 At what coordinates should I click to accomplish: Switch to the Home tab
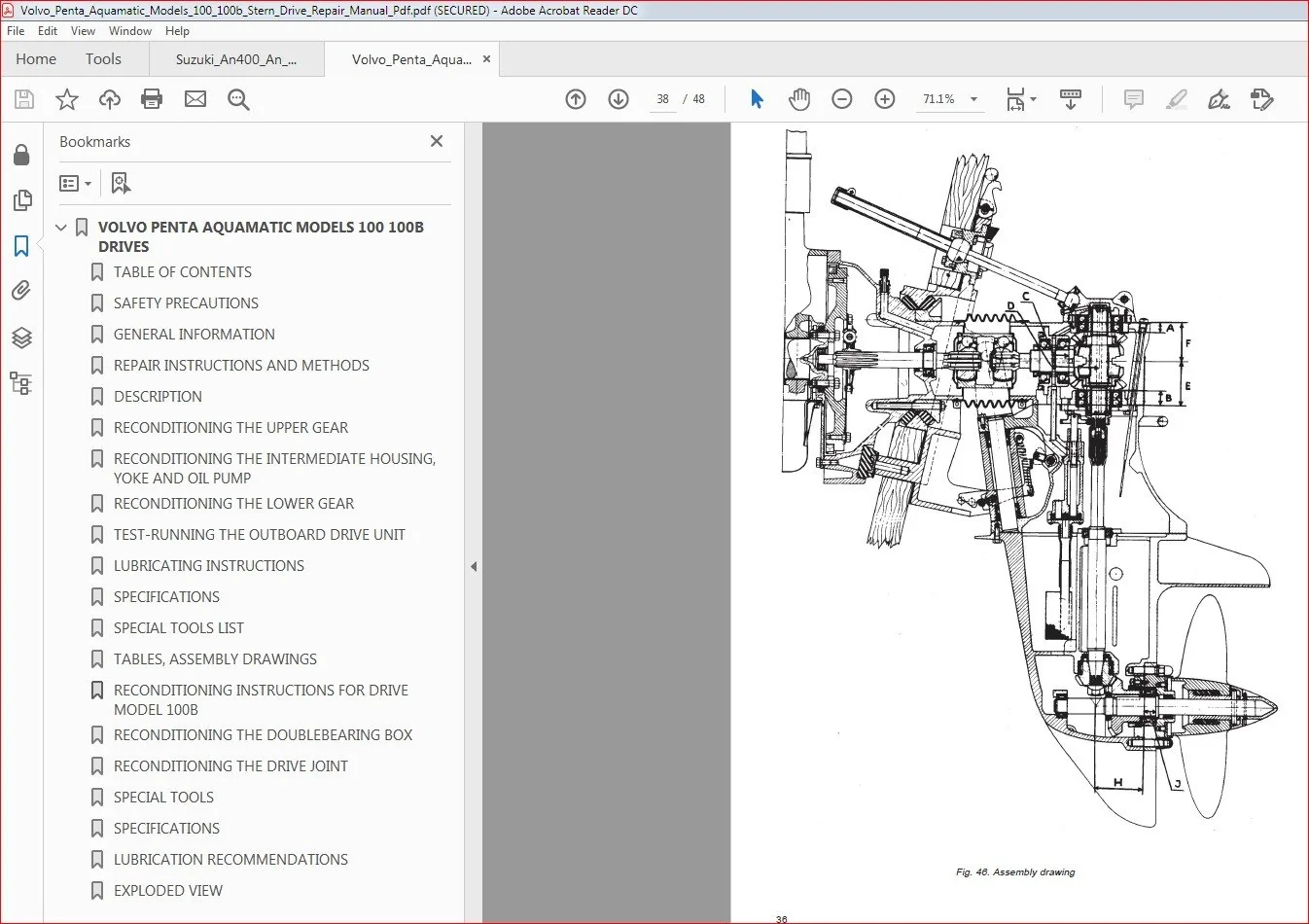pos(36,59)
